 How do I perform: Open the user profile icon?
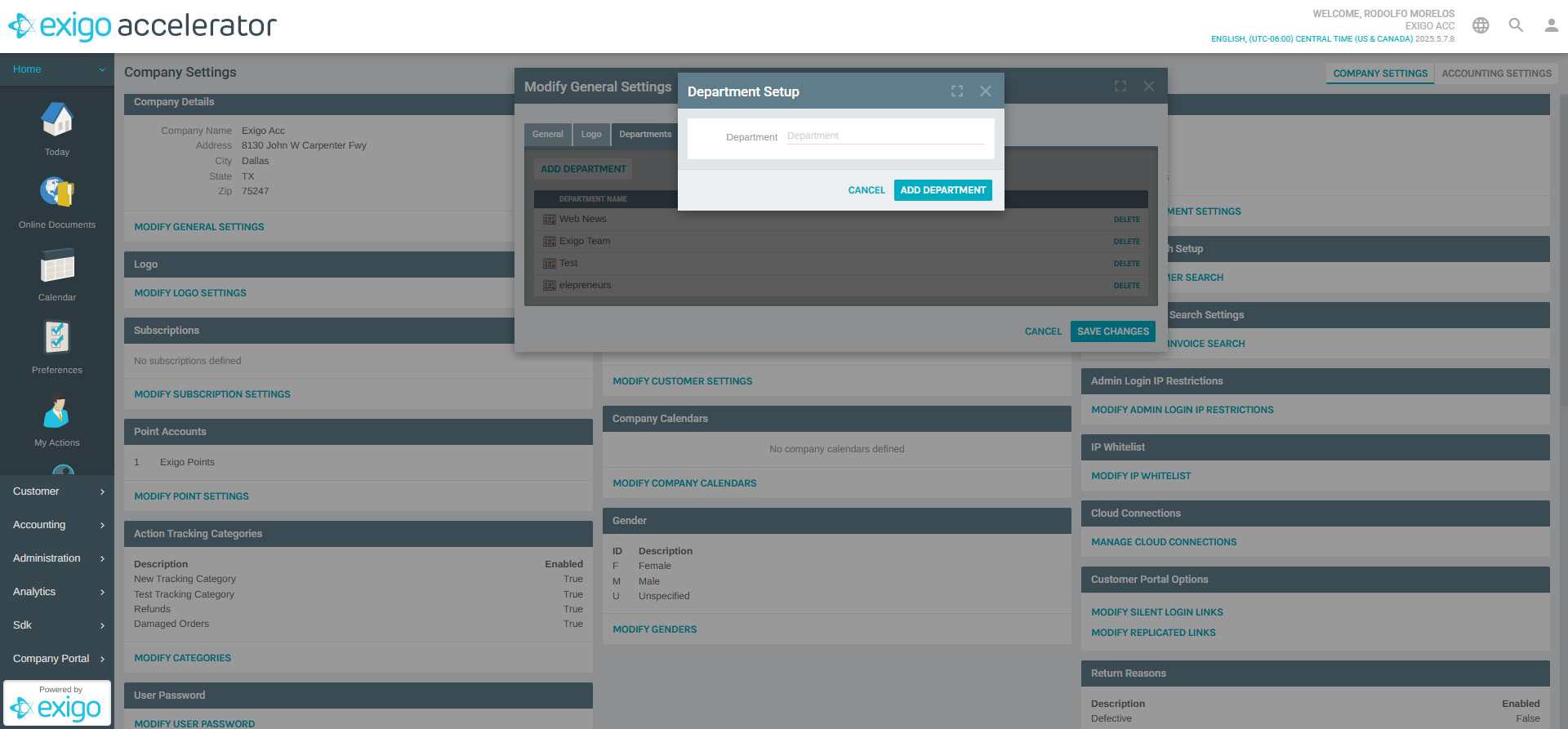(x=1551, y=25)
